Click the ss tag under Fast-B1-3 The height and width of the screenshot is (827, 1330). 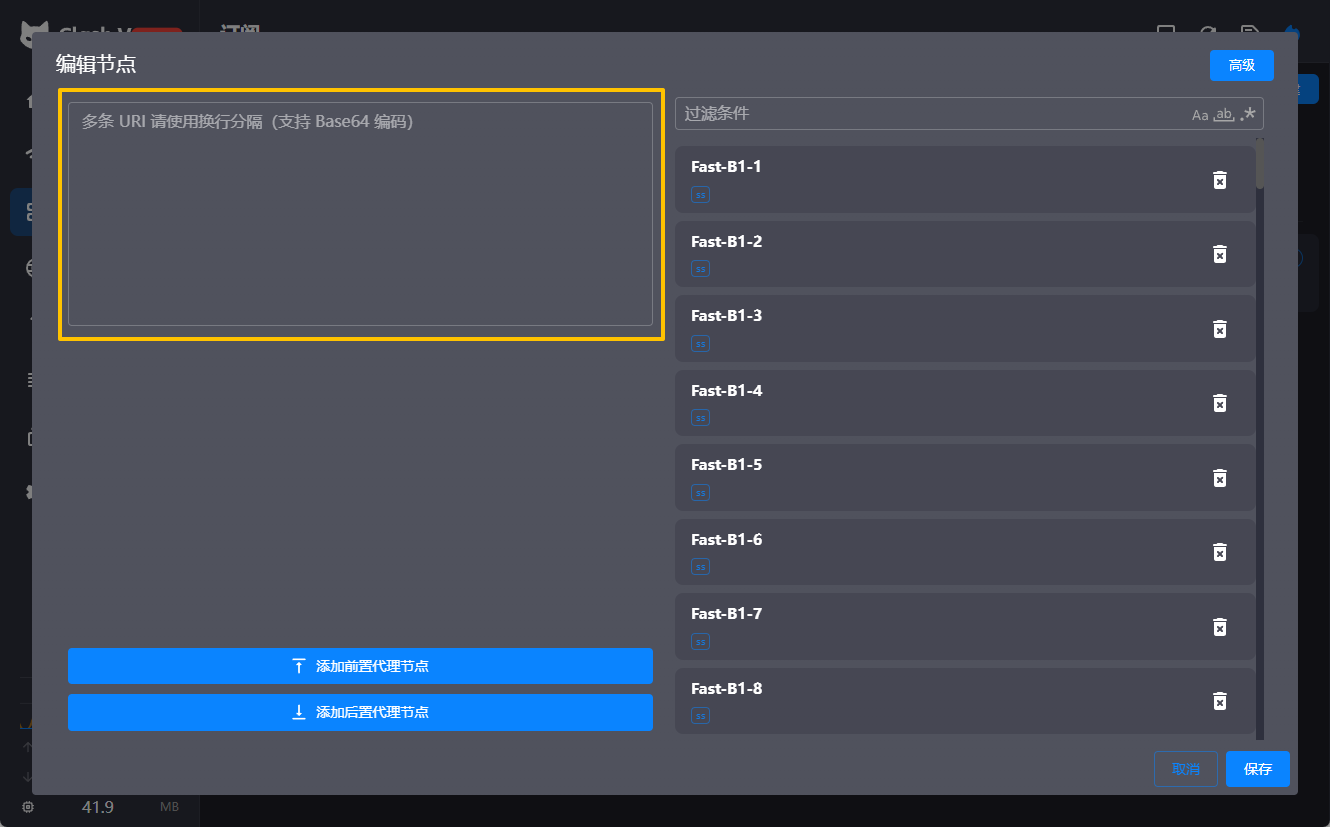click(x=701, y=343)
